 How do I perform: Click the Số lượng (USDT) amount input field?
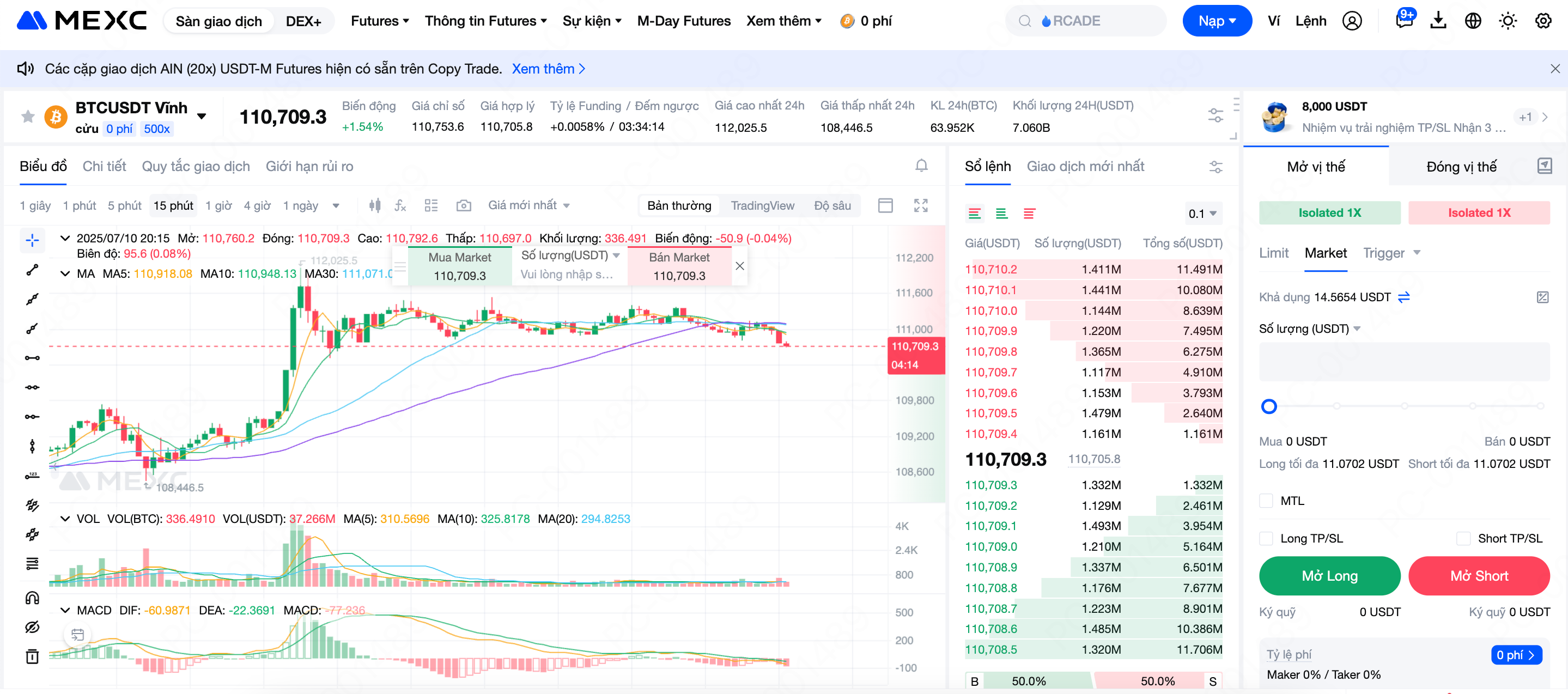(x=1404, y=362)
